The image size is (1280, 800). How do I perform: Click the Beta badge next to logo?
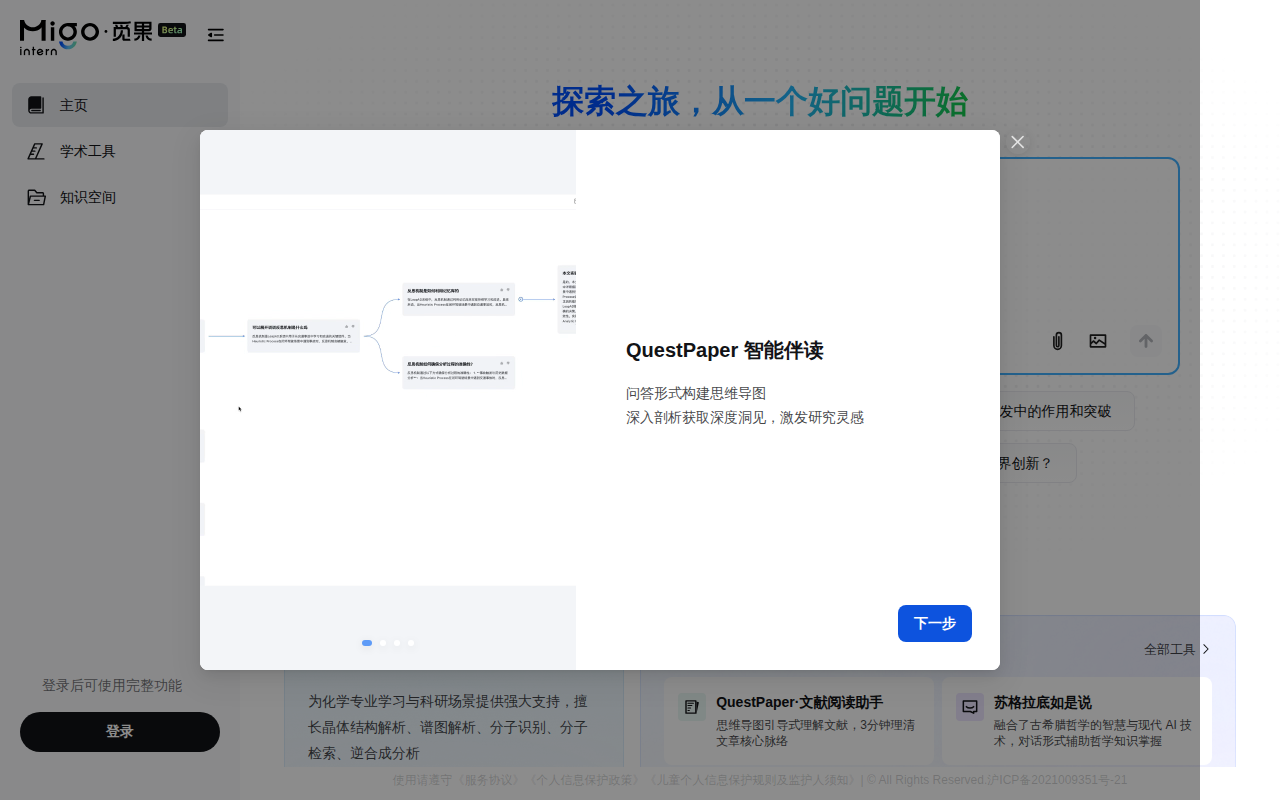coord(172,30)
